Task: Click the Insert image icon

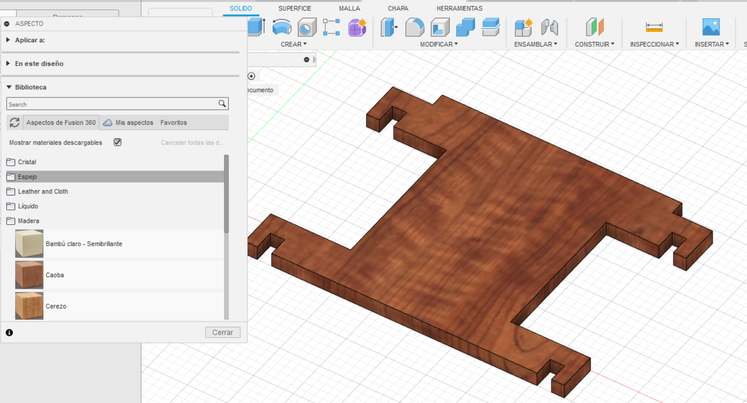Action: point(710,27)
